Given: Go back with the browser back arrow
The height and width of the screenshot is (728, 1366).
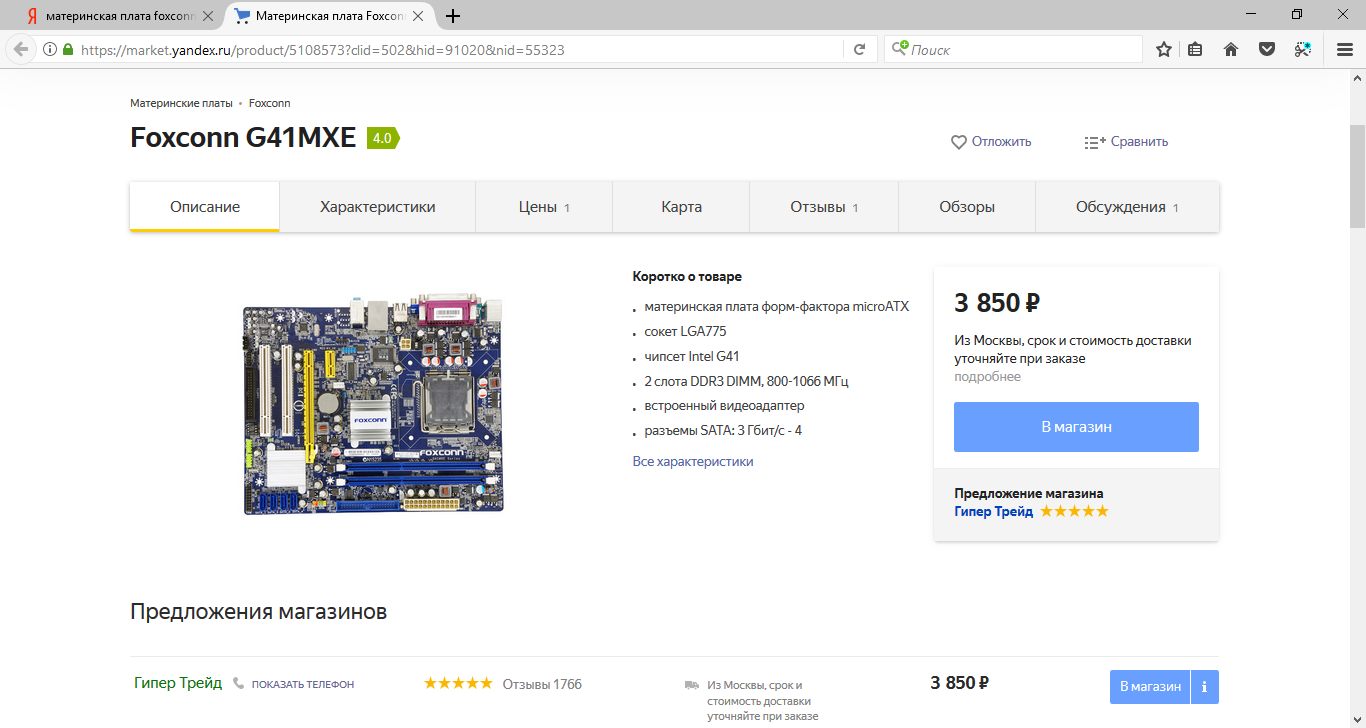Looking at the screenshot, I should click(20, 49).
